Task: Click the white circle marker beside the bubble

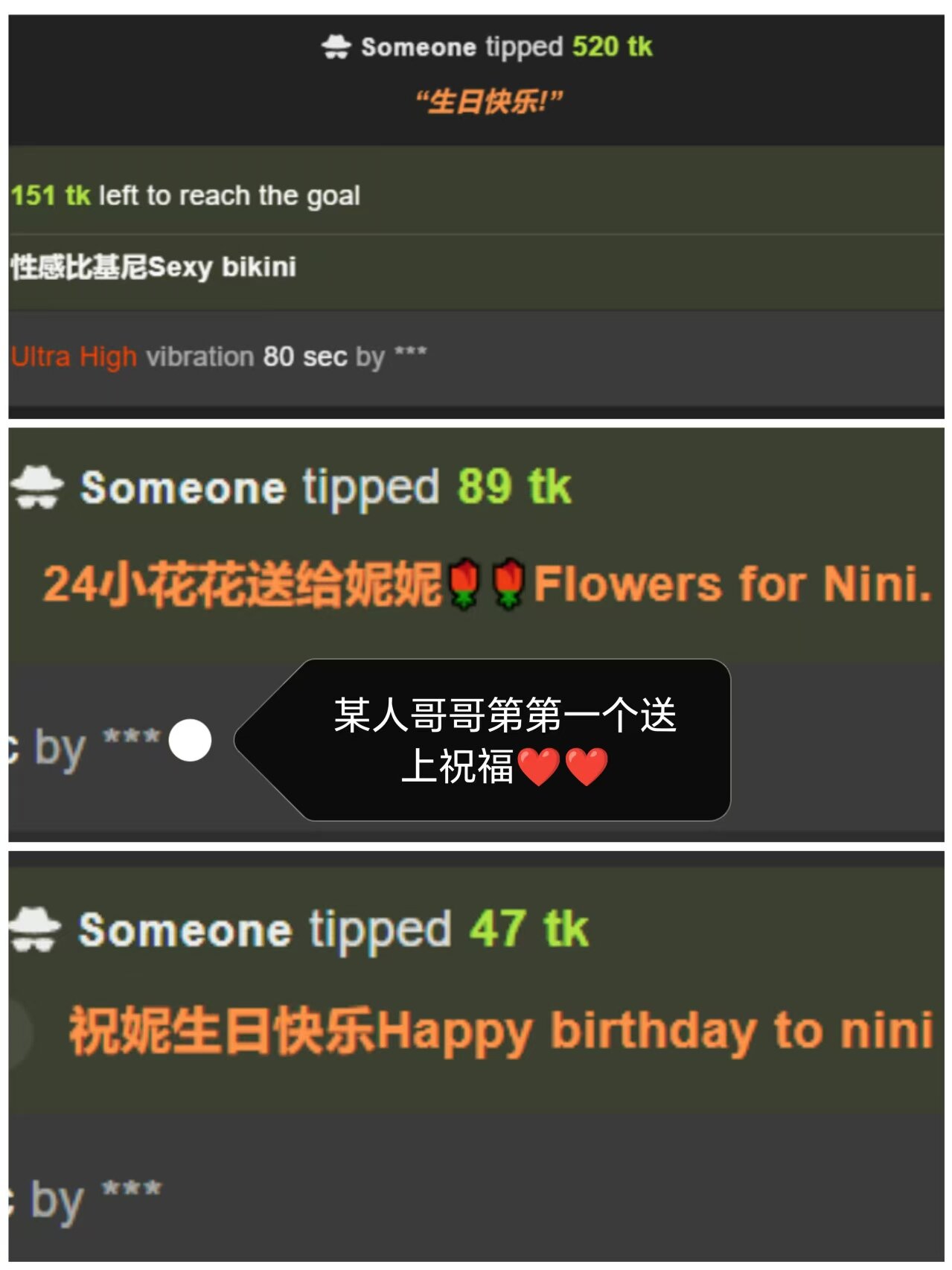Action: coord(190,741)
